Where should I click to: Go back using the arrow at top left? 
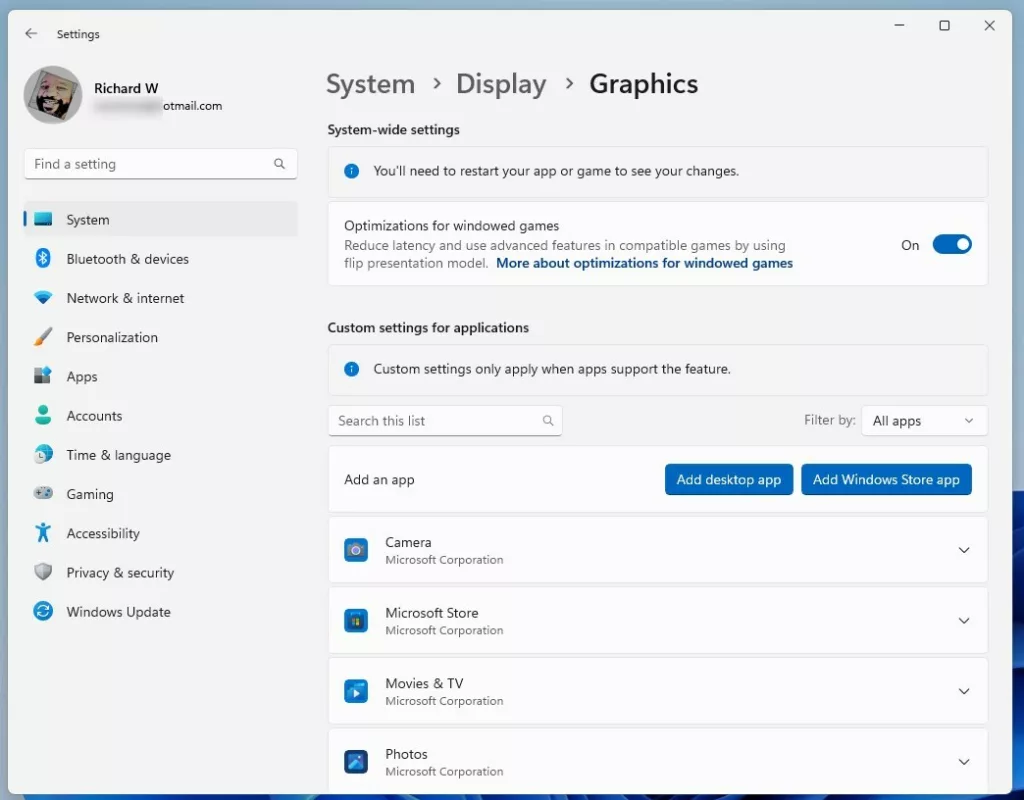tap(31, 33)
